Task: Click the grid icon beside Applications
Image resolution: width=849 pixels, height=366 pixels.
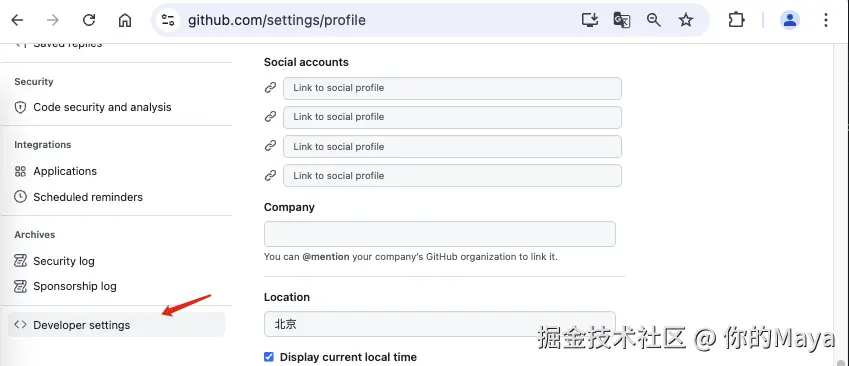Action: (20, 171)
